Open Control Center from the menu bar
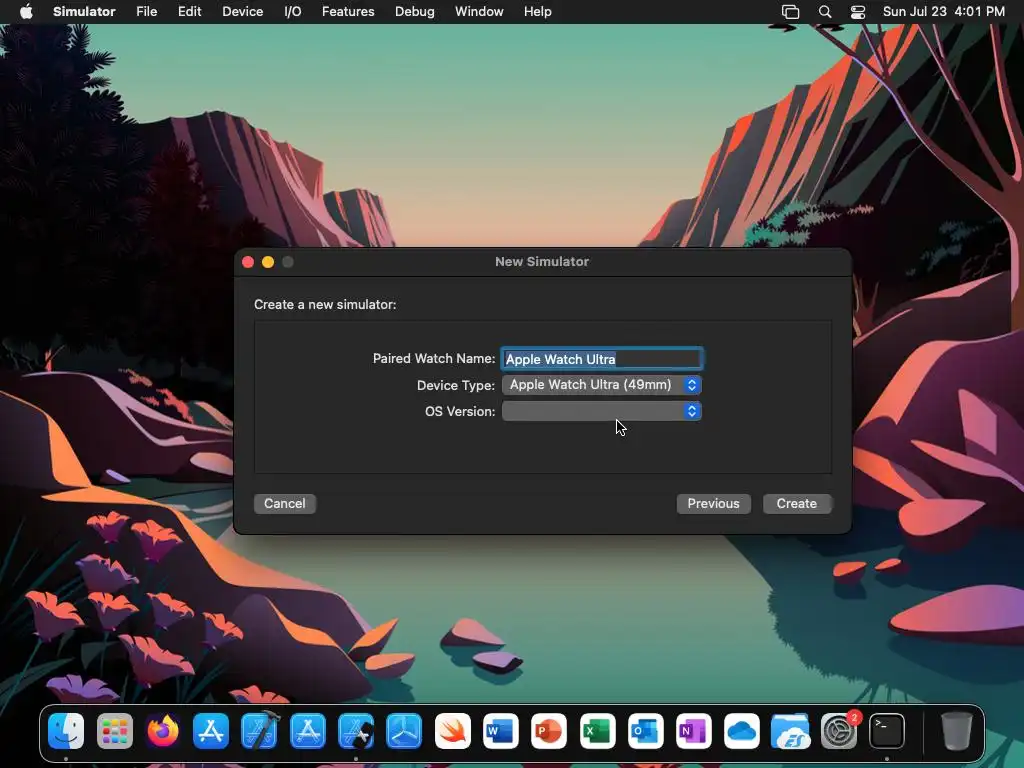Image resolution: width=1024 pixels, height=768 pixels. [858, 12]
